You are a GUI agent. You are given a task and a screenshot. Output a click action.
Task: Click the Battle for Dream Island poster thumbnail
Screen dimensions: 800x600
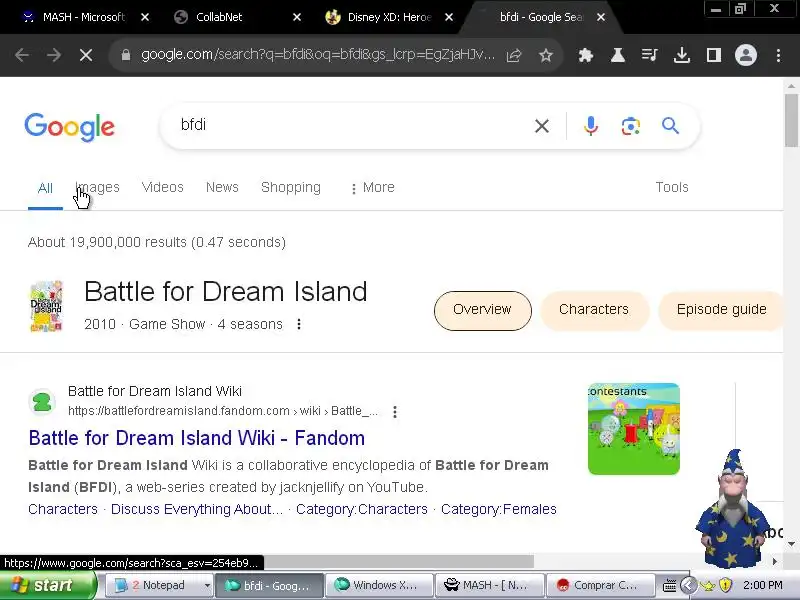pyautogui.click(x=46, y=306)
